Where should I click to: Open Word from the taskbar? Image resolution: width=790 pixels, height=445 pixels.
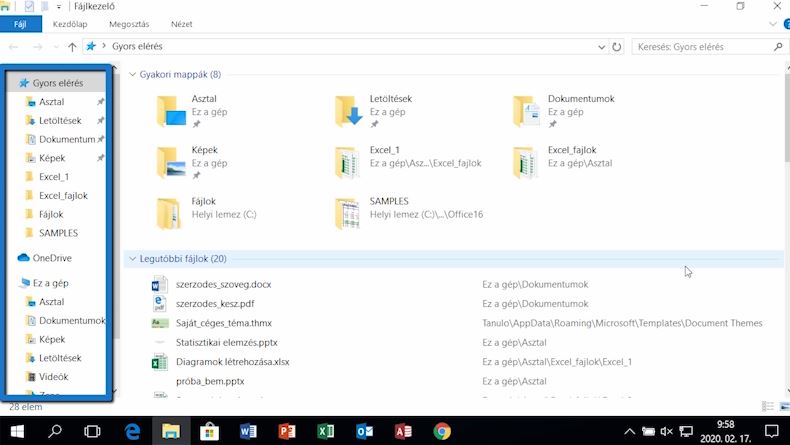pyautogui.click(x=248, y=431)
